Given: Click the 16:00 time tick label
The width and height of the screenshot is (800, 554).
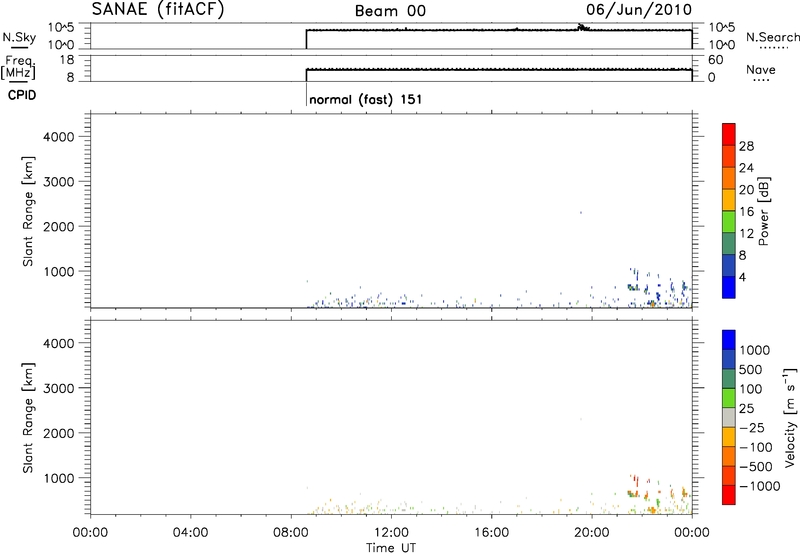Looking at the screenshot, I should coord(491,533).
